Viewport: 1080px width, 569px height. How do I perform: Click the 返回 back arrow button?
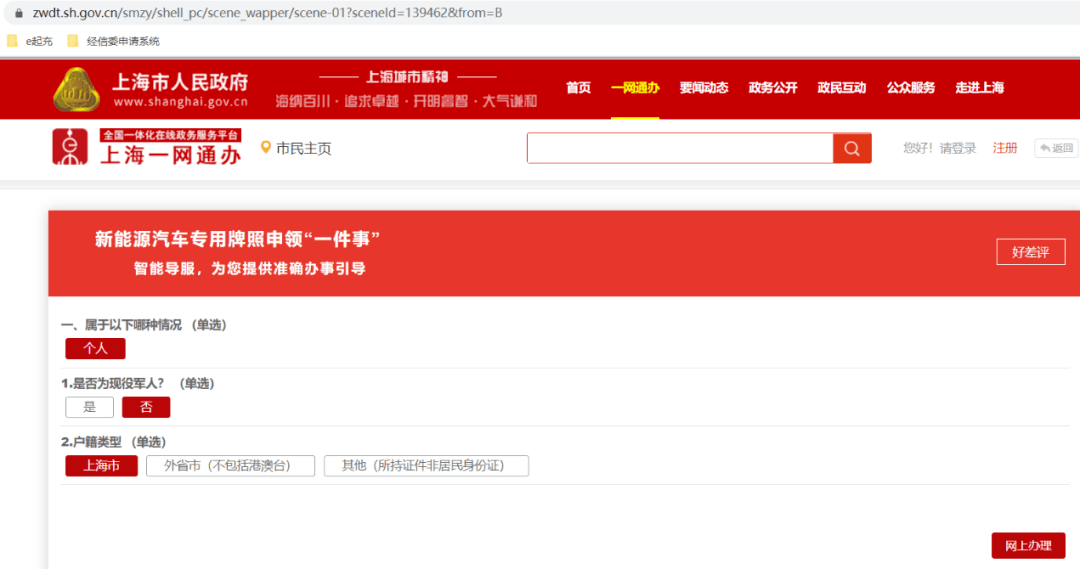coord(1056,148)
